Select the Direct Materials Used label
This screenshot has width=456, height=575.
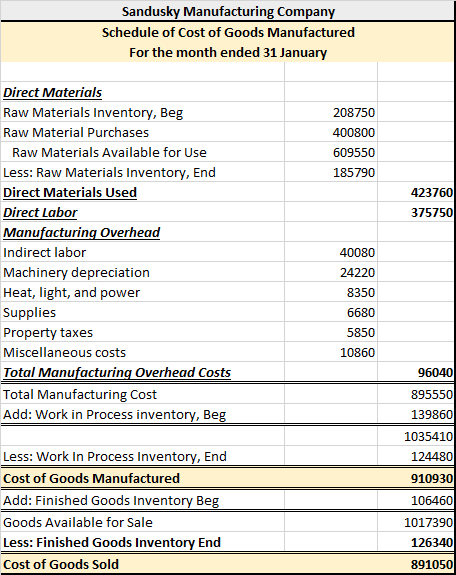tap(70, 192)
